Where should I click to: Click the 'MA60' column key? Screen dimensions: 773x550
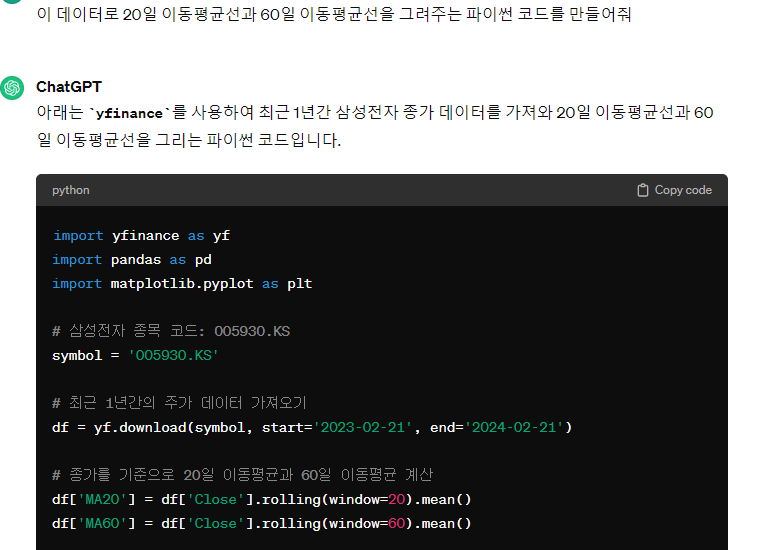(102, 523)
